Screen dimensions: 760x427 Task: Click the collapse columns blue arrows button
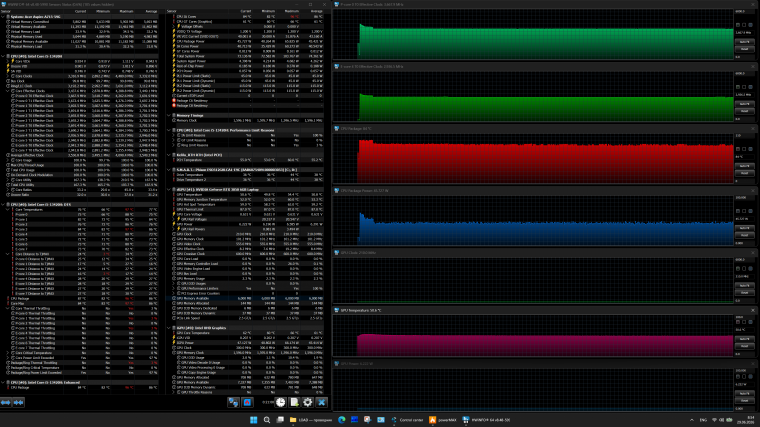[x=18, y=402]
